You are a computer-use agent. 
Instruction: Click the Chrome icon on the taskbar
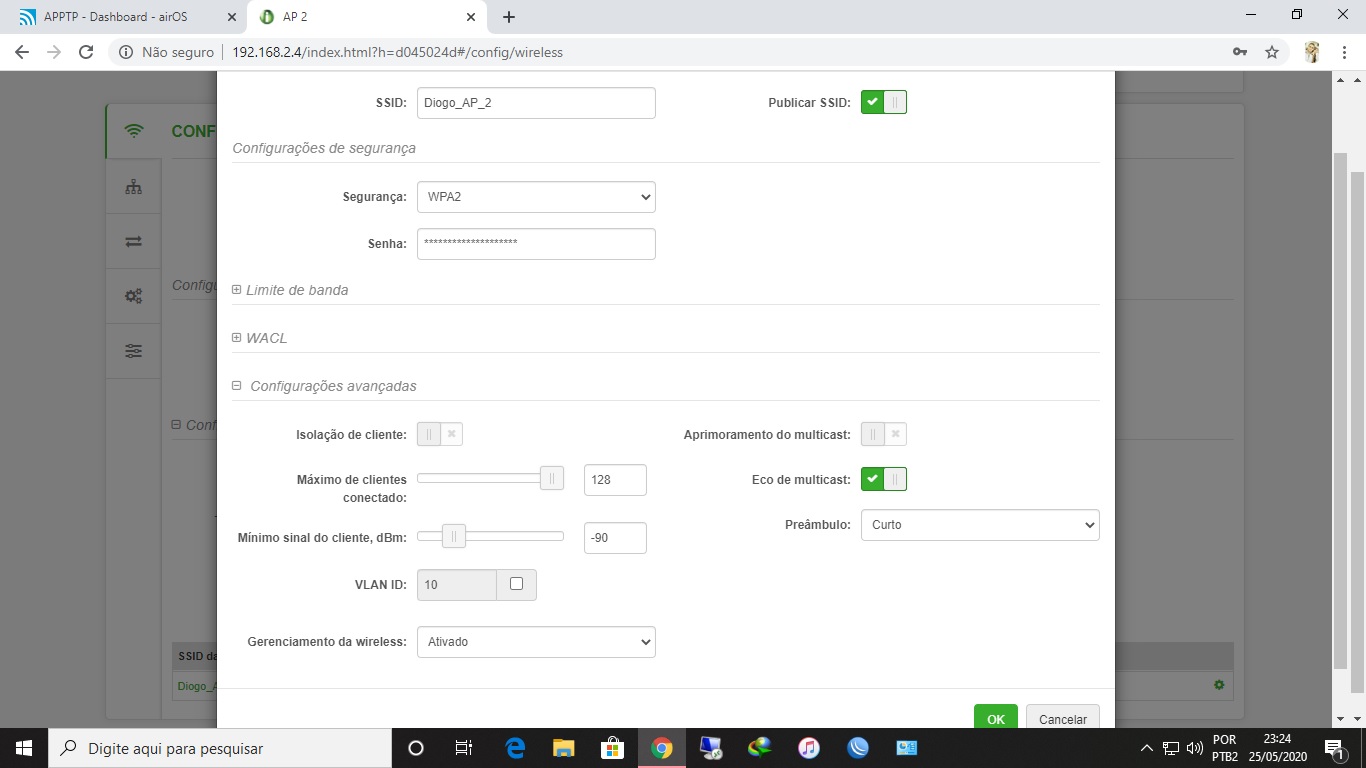click(x=661, y=748)
